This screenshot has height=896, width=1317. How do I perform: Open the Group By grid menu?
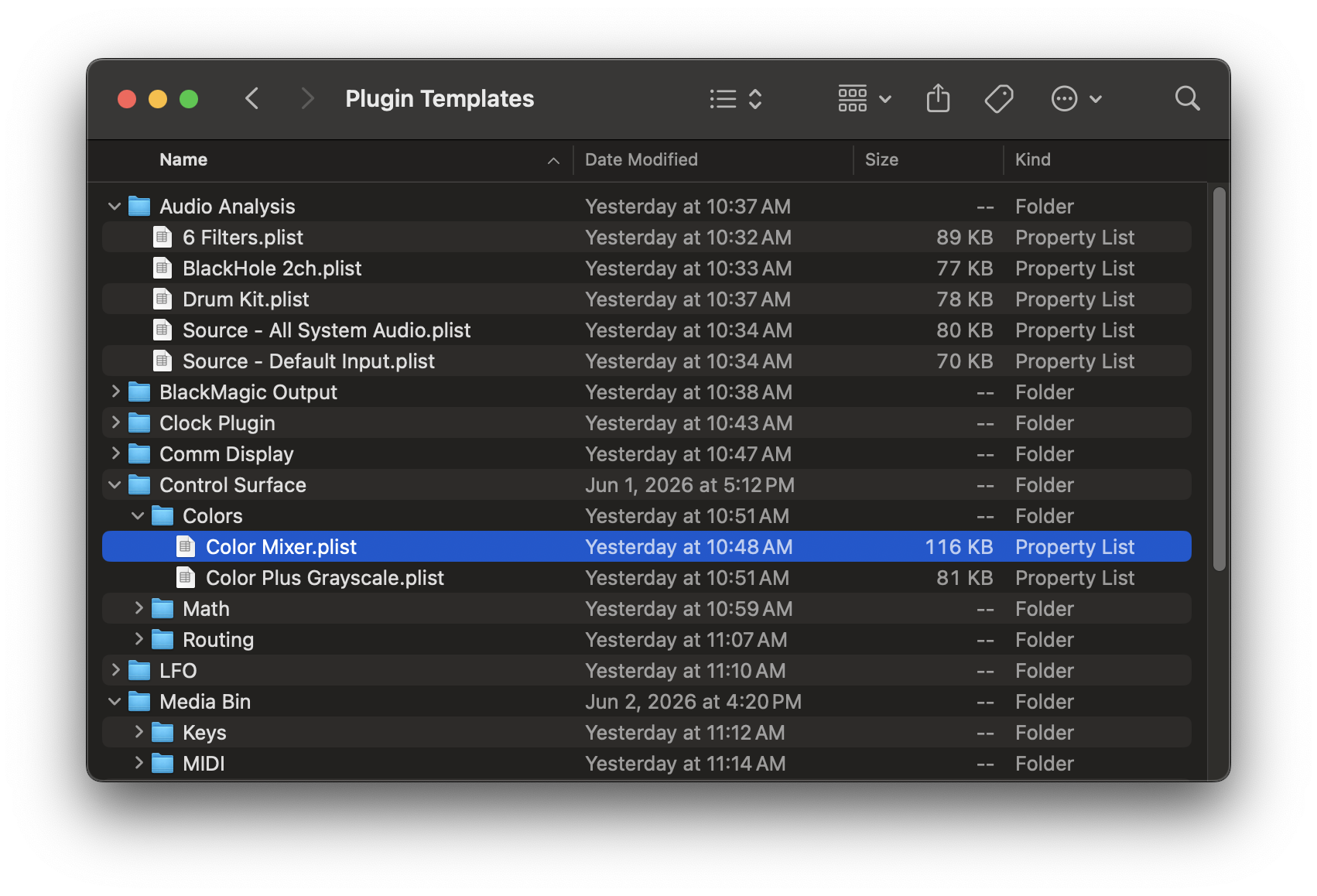(x=865, y=99)
